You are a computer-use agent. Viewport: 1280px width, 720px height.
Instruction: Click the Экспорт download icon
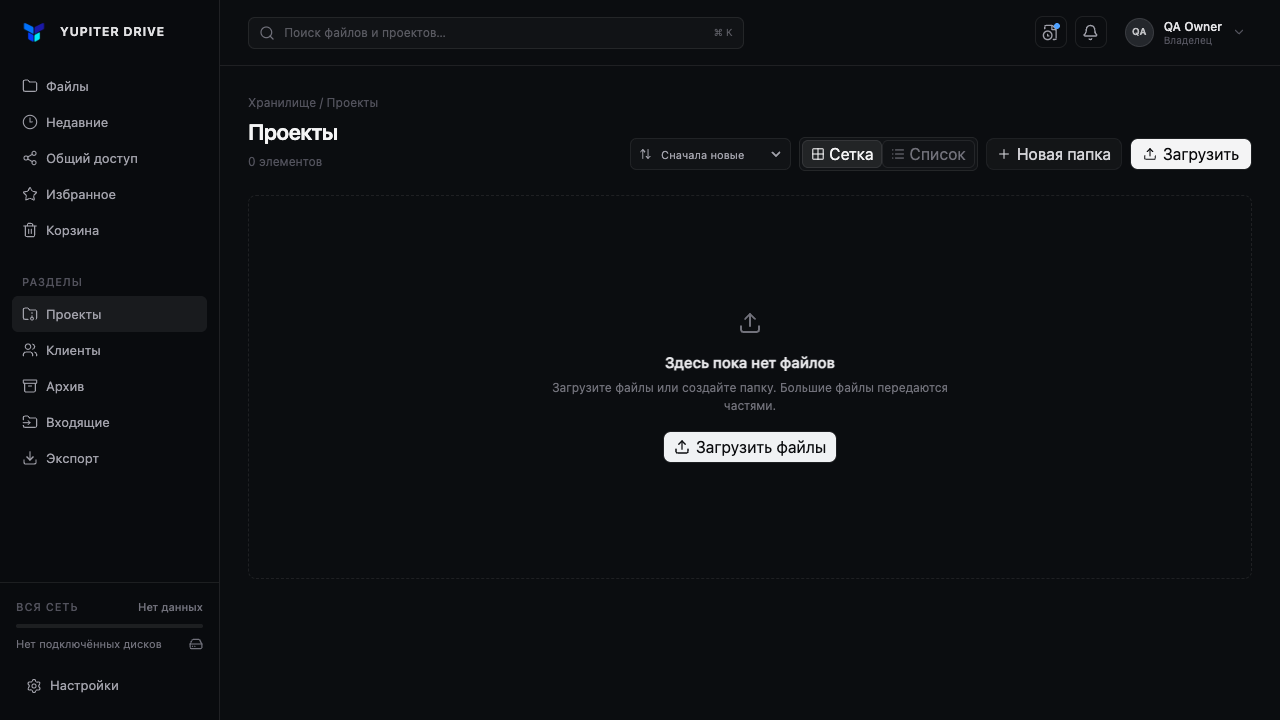tap(30, 458)
